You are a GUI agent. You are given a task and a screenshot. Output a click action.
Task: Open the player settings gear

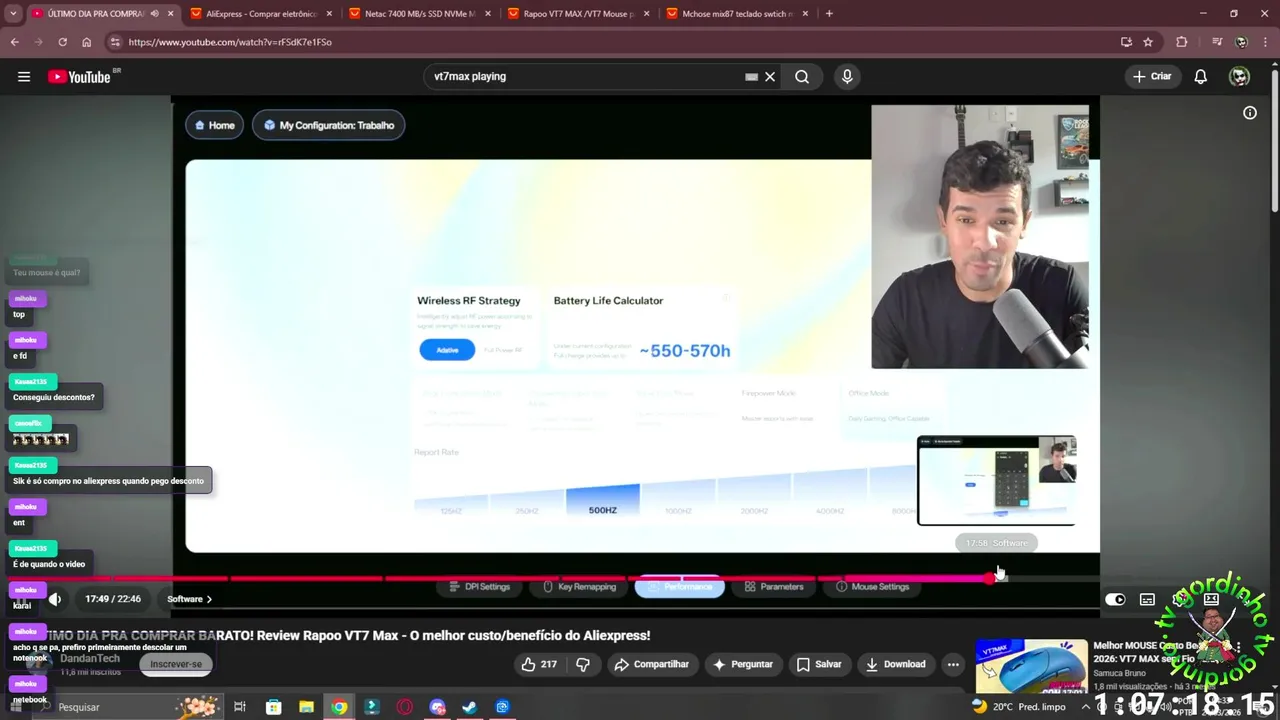1180,599
